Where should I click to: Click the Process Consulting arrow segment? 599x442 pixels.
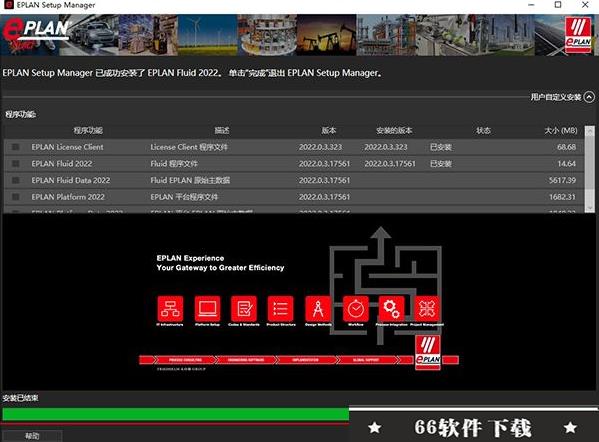pos(185,360)
